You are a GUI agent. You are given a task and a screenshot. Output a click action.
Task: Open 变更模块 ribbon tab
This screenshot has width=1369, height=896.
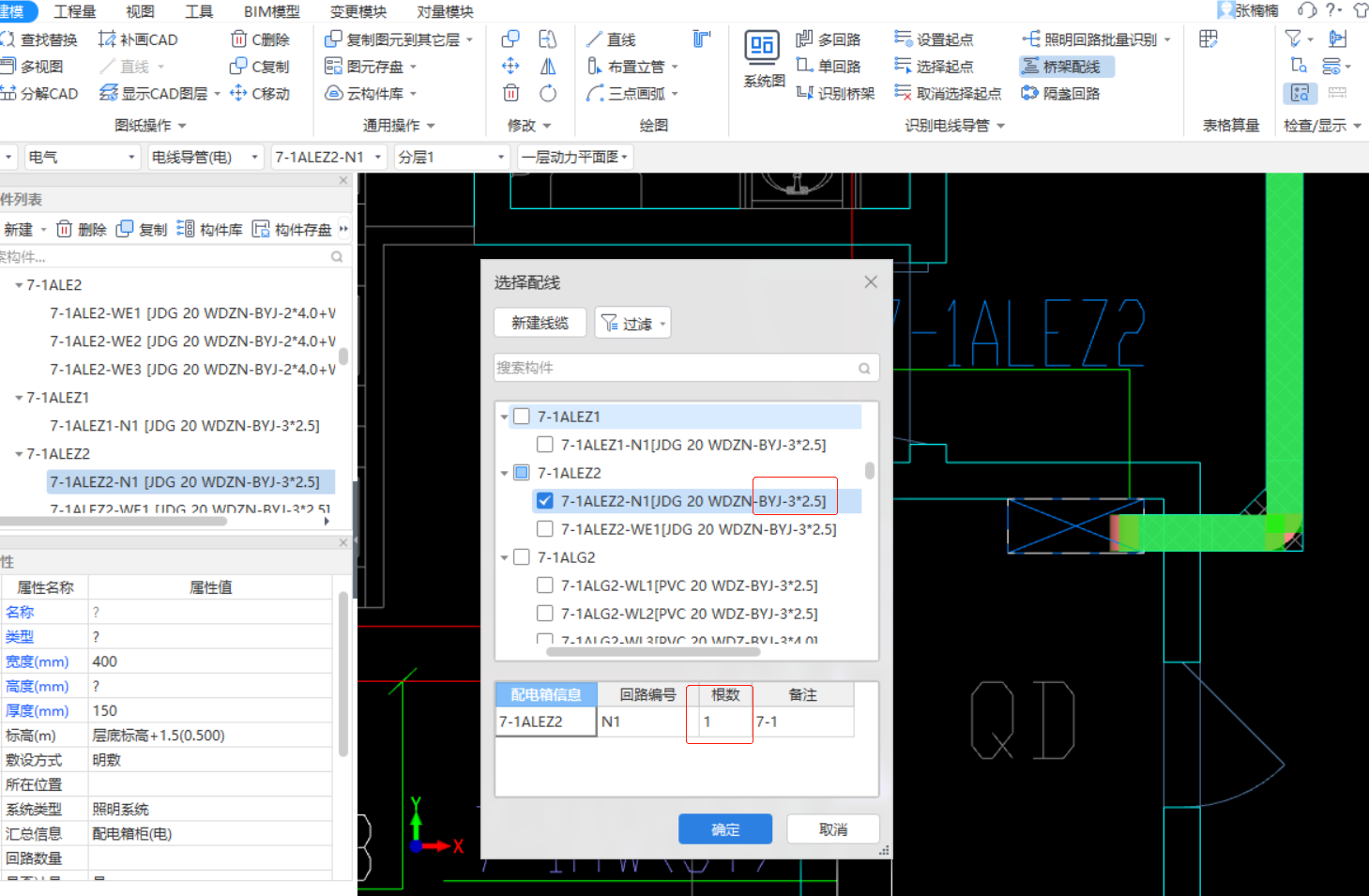(358, 11)
